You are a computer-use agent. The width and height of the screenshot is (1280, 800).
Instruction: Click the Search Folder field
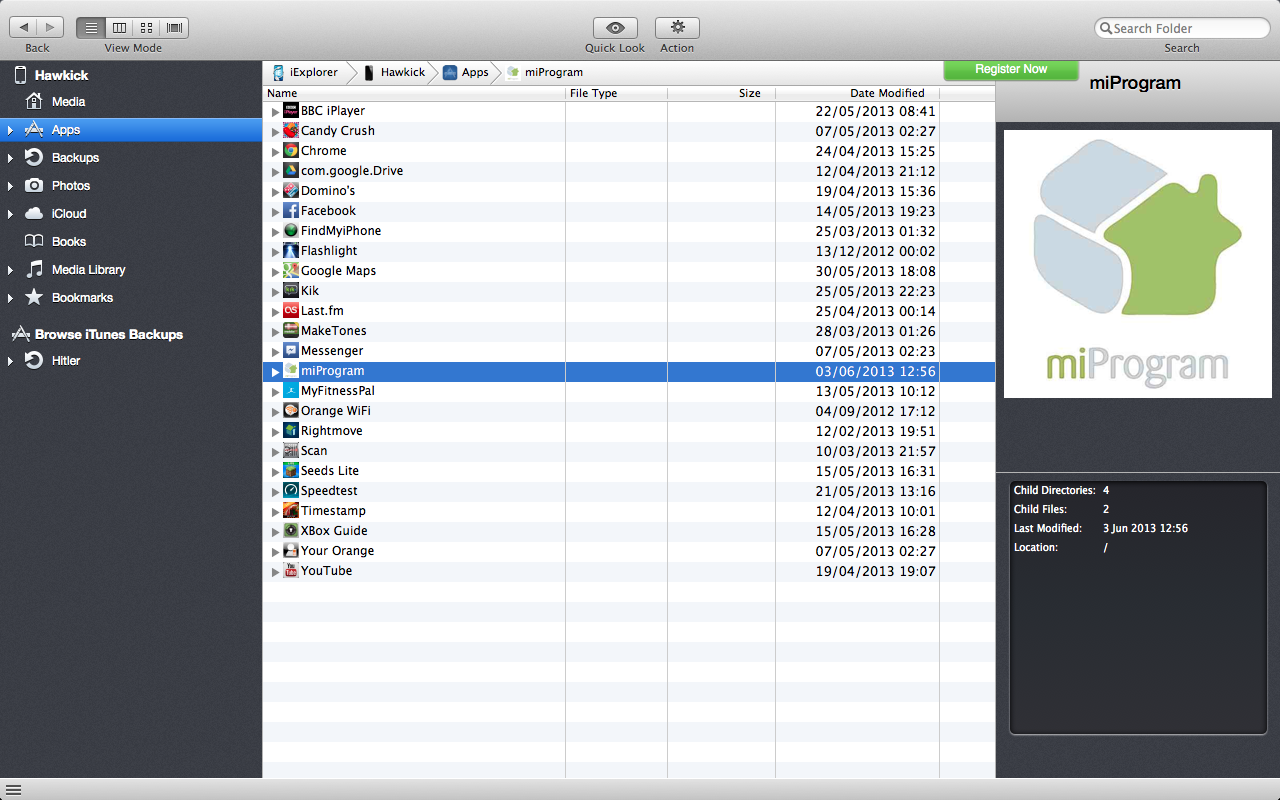click(1182, 28)
